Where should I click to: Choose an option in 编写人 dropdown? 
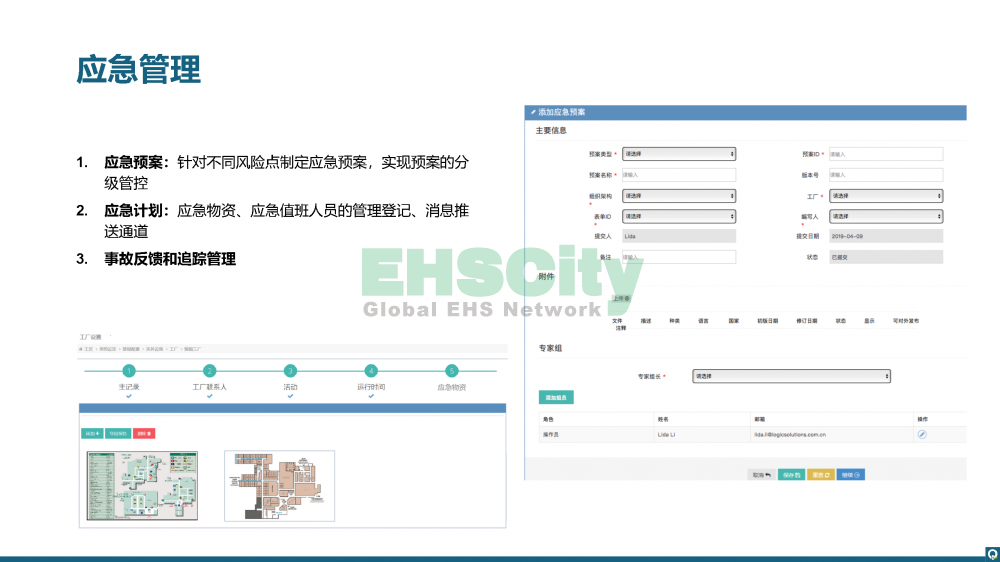tap(885, 216)
